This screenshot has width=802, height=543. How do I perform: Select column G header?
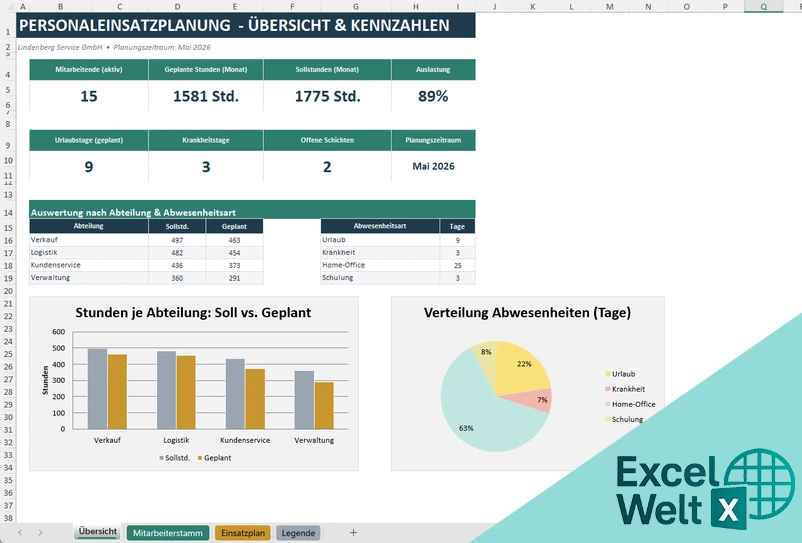pos(355,7)
